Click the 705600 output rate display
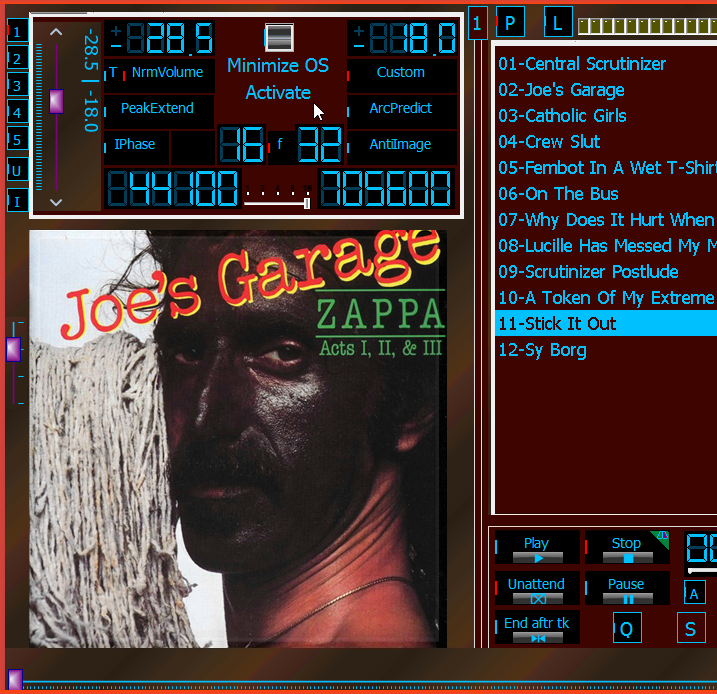Image resolution: width=717 pixels, height=694 pixels. click(386, 188)
